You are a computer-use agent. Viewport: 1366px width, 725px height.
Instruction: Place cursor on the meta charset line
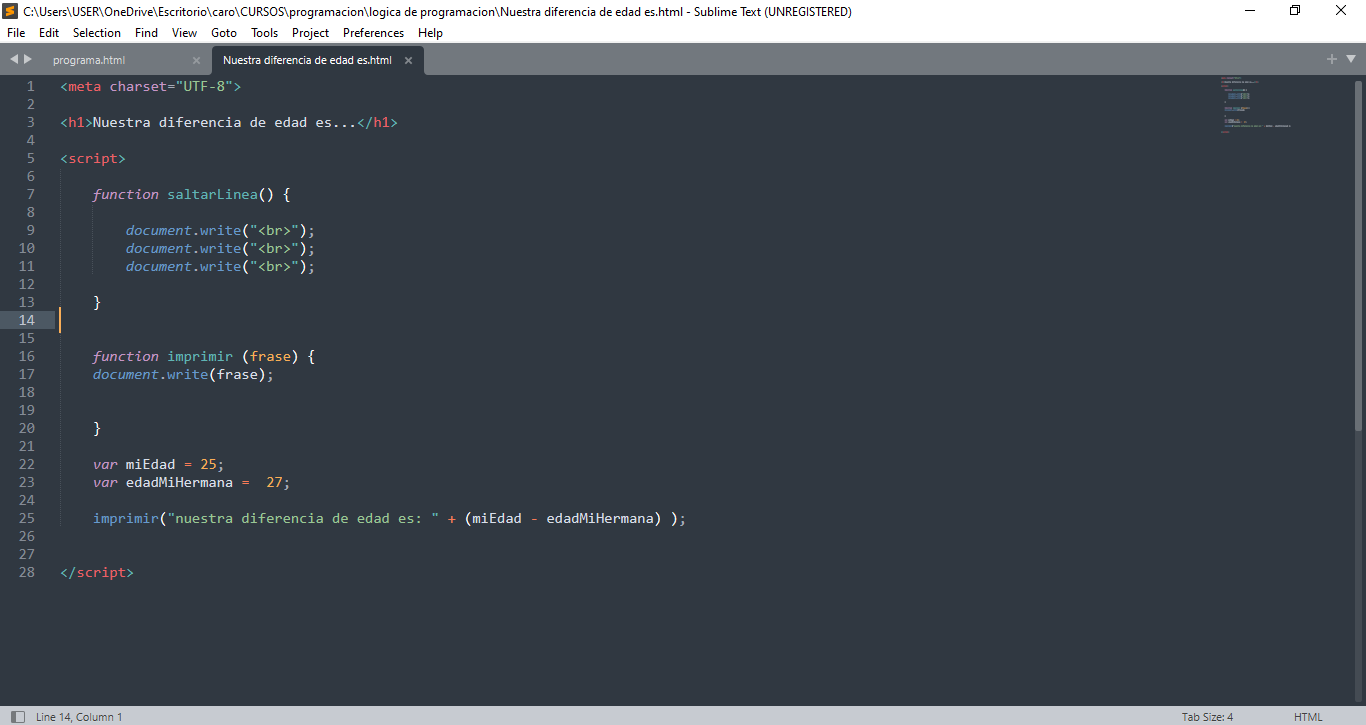(151, 86)
